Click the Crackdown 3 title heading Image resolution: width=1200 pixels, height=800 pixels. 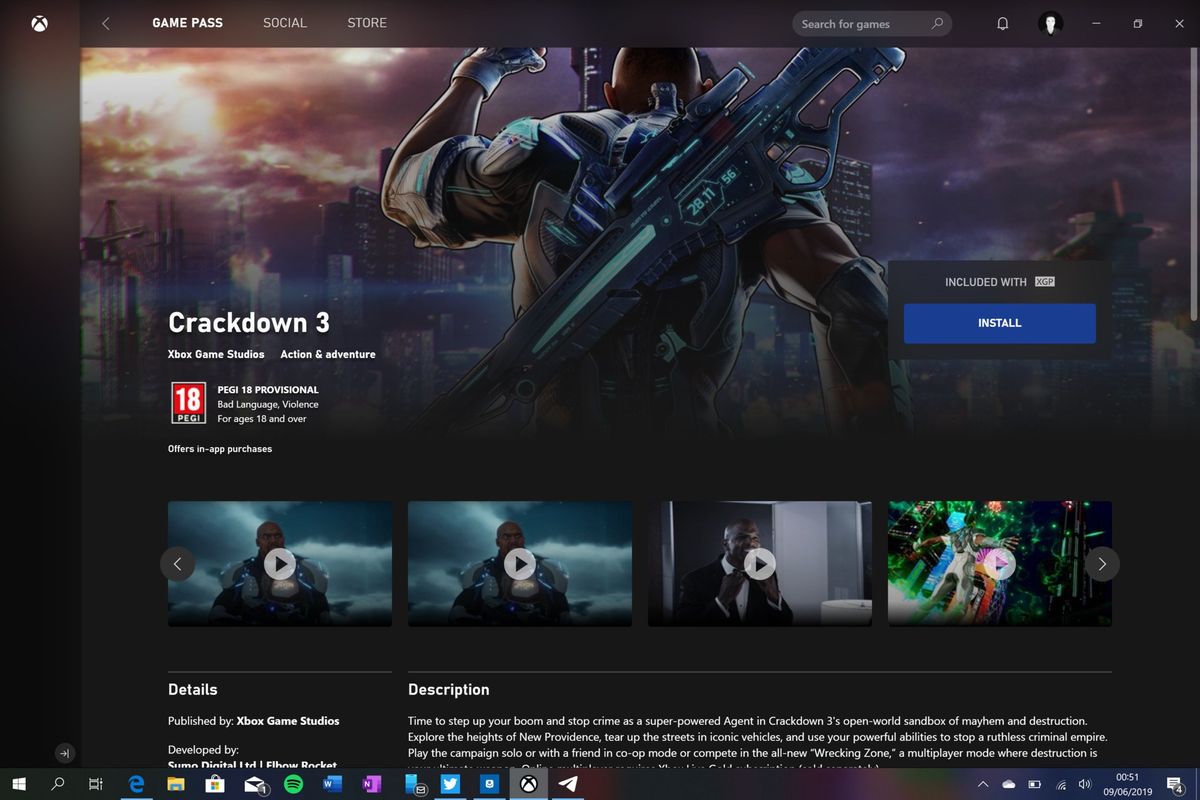click(x=249, y=322)
